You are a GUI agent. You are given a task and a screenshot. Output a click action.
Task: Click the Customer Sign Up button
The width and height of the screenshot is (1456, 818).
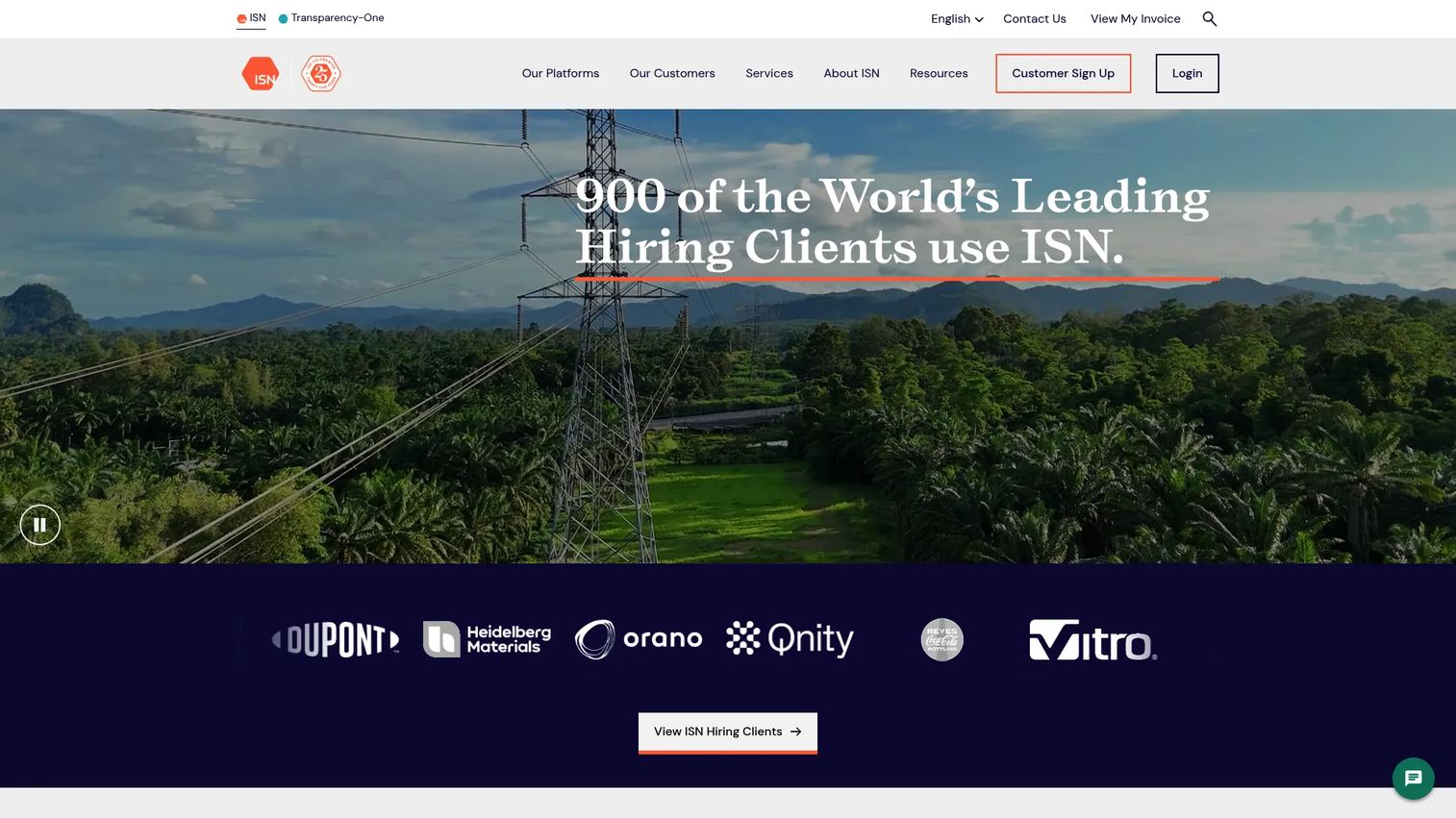[1064, 73]
